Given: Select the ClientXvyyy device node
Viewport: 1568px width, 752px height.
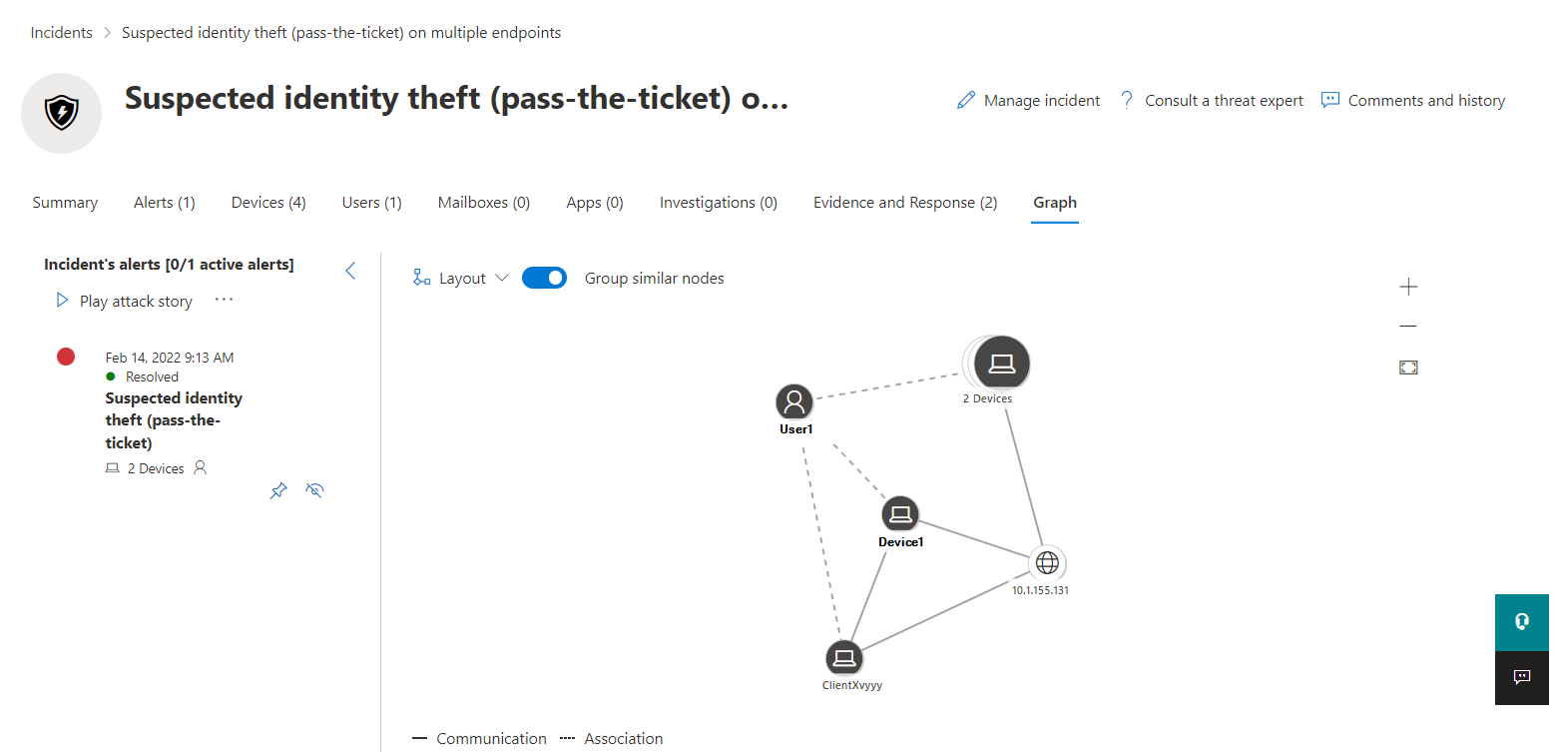Looking at the screenshot, I should (x=844, y=658).
